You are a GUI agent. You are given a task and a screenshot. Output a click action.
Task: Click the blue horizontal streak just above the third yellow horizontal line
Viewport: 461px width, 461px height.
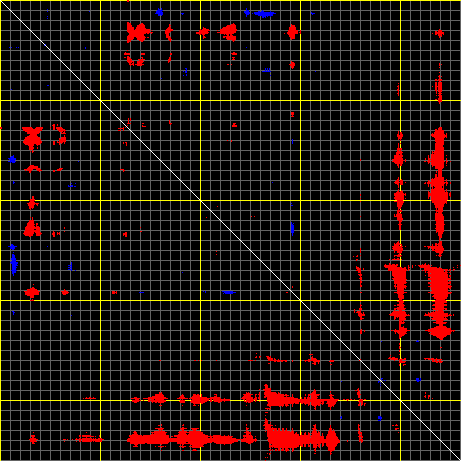229,292
